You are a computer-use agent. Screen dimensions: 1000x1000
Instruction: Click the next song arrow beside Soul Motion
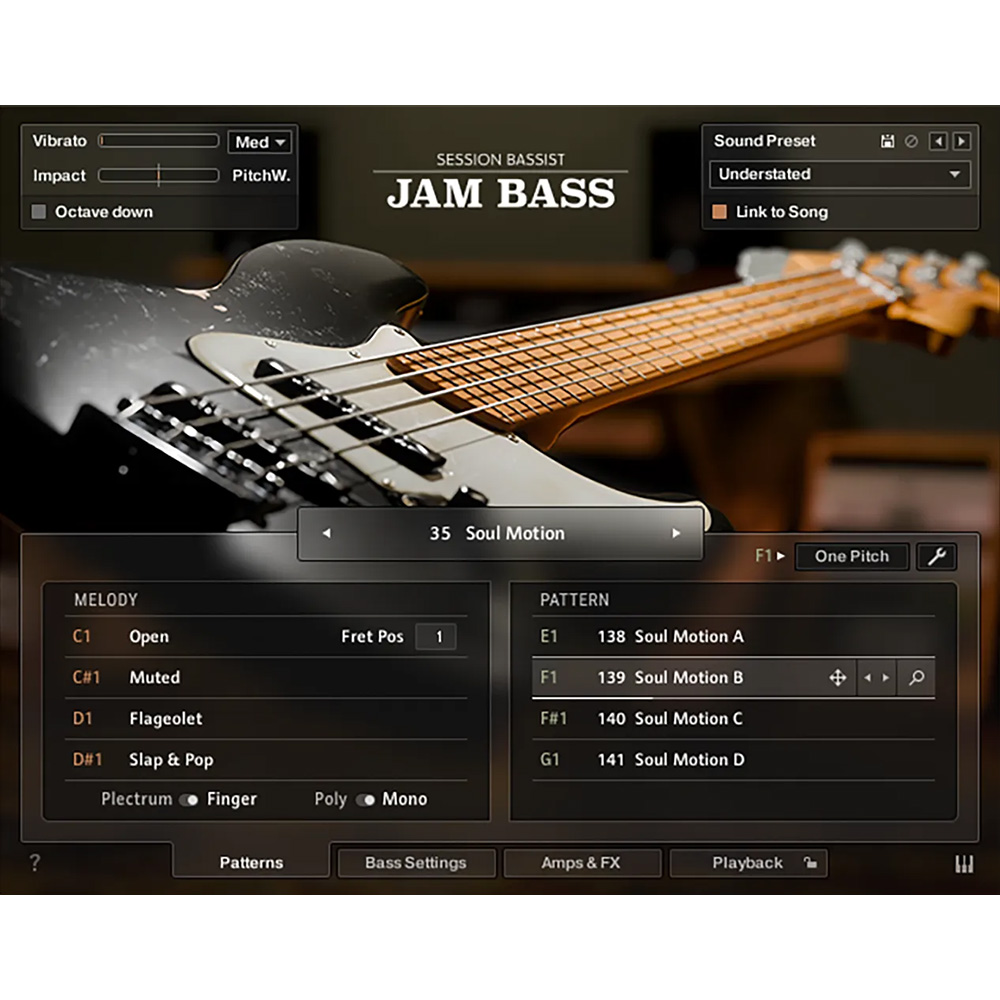point(677,533)
